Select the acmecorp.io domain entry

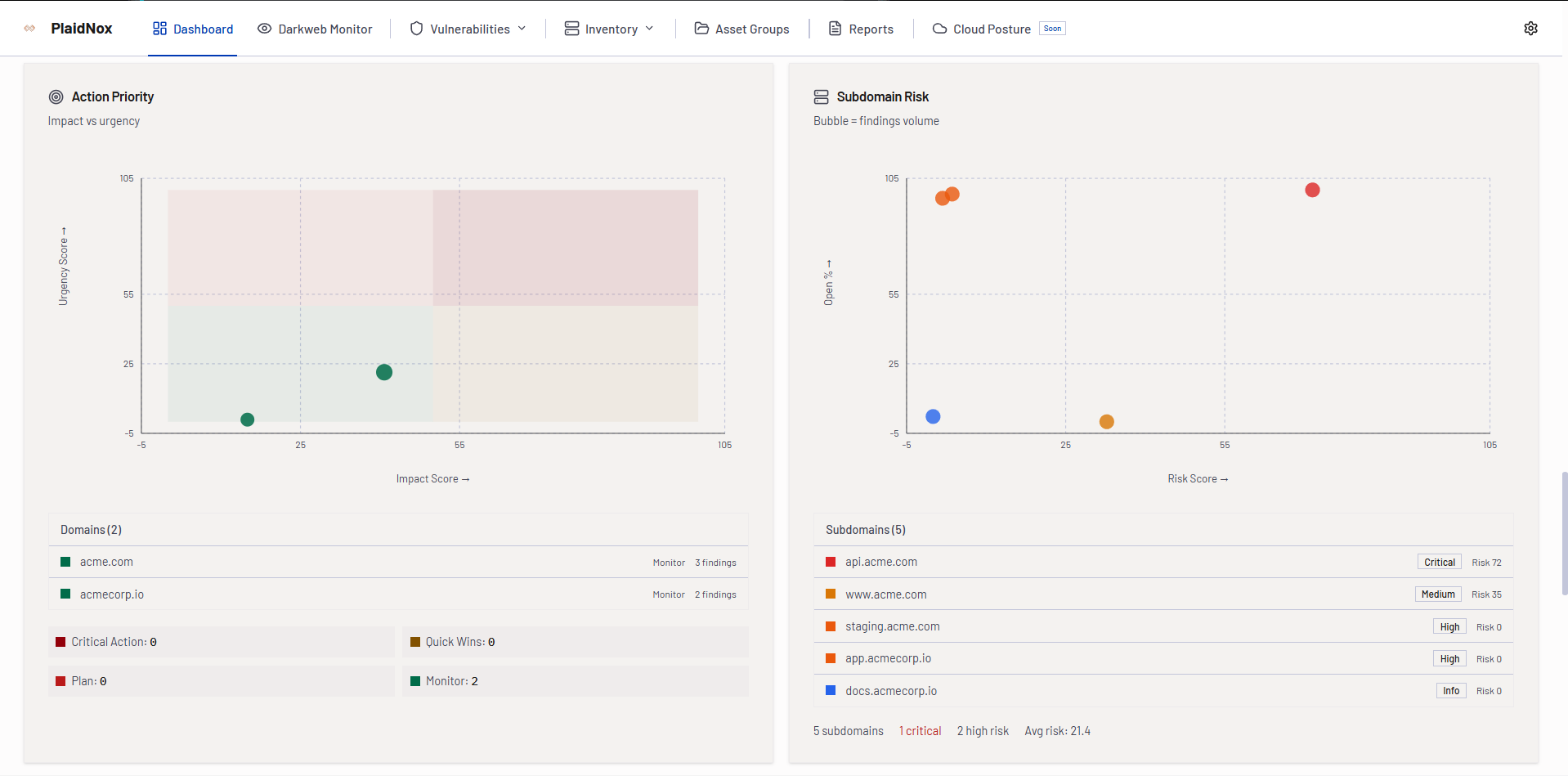112,594
